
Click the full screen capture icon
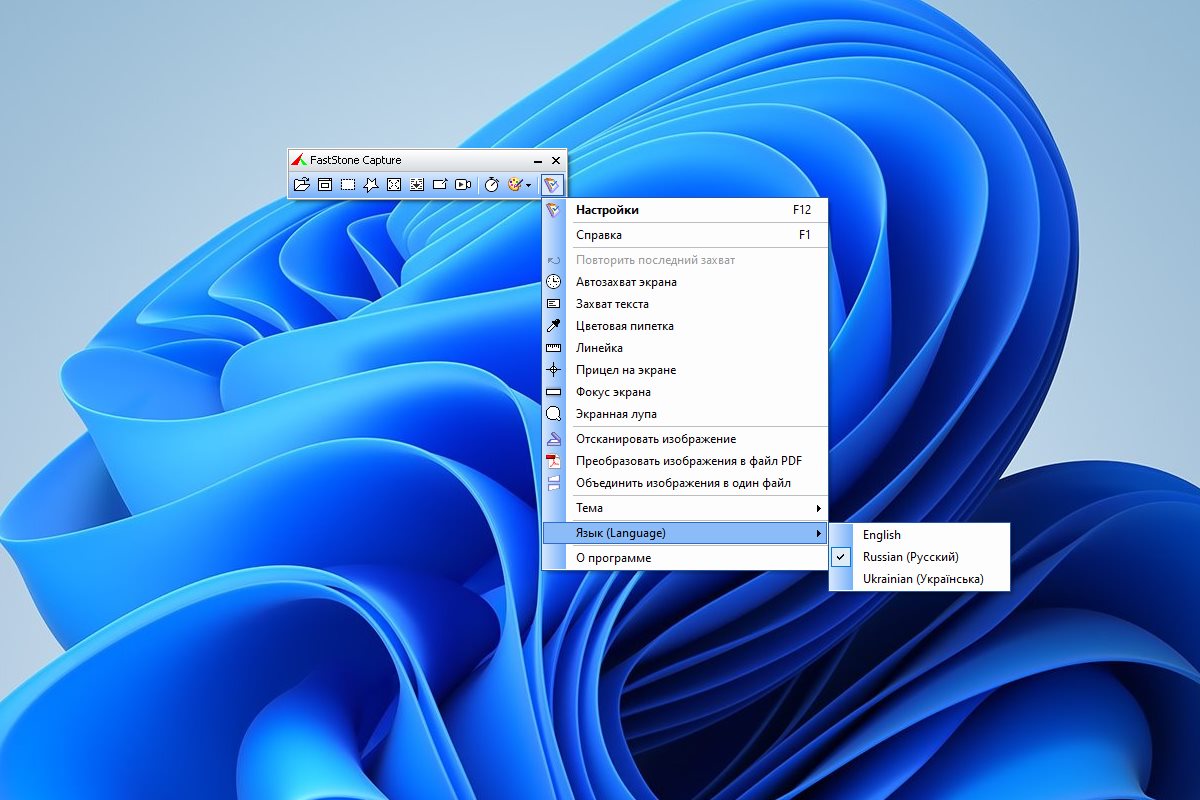(x=394, y=185)
